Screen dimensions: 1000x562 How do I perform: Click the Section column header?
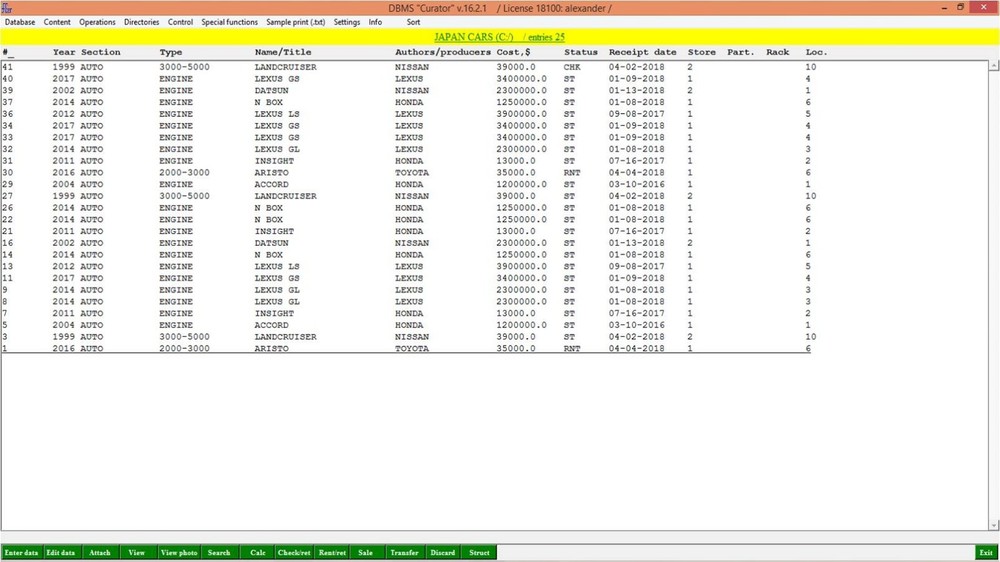click(x=101, y=52)
